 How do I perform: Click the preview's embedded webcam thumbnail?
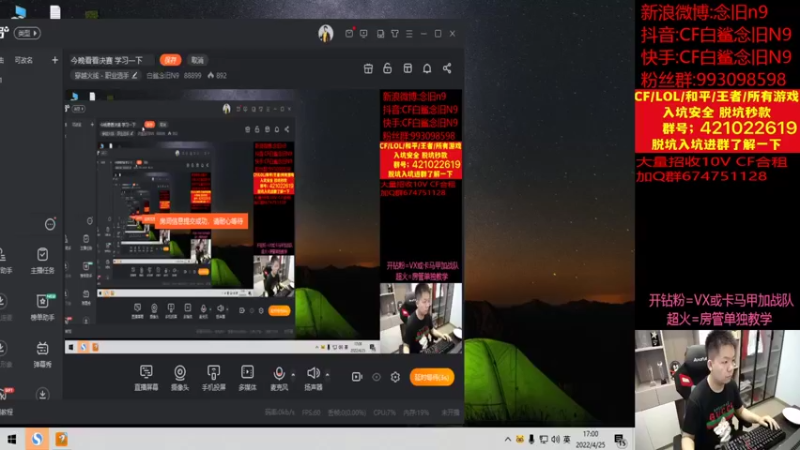click(x=421, y=318)
